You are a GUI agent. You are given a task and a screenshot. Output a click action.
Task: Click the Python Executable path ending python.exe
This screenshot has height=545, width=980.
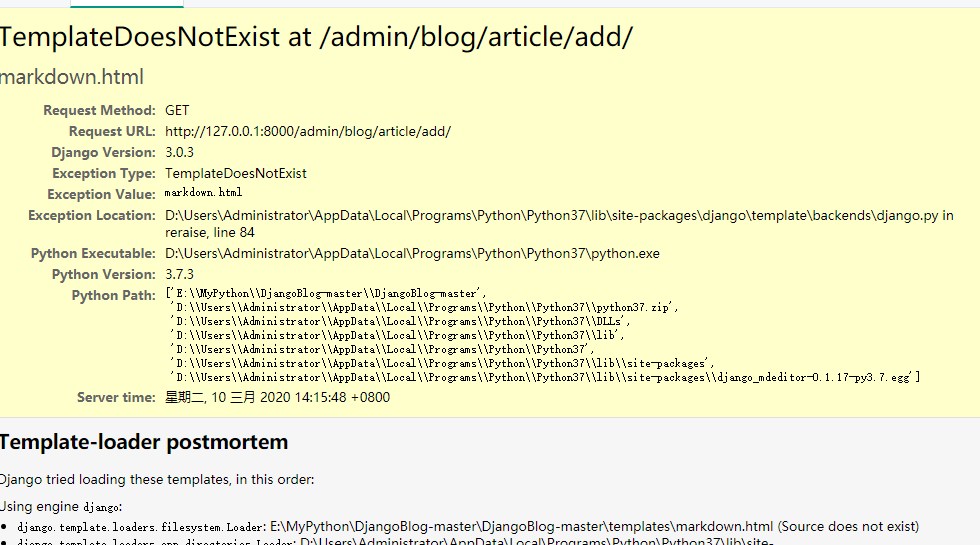pyautogui.click(x=412, y=254)
